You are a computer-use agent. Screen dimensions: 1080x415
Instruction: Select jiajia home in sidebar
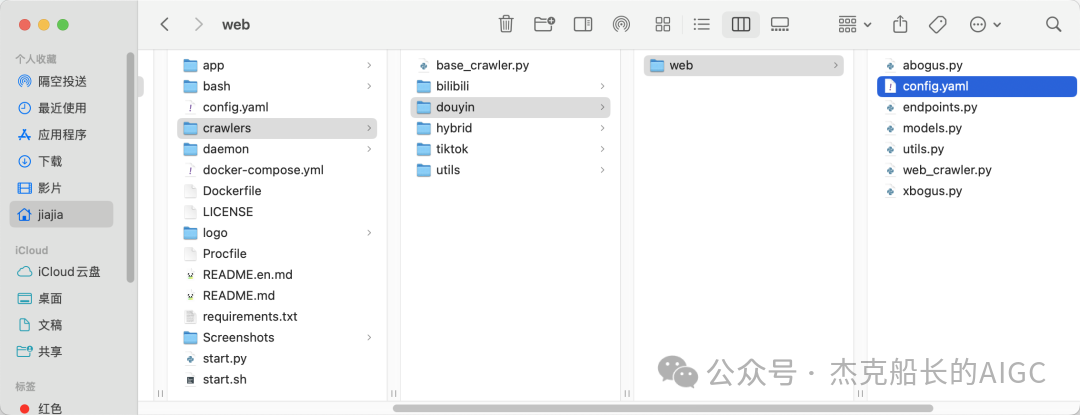click(62, 215)
